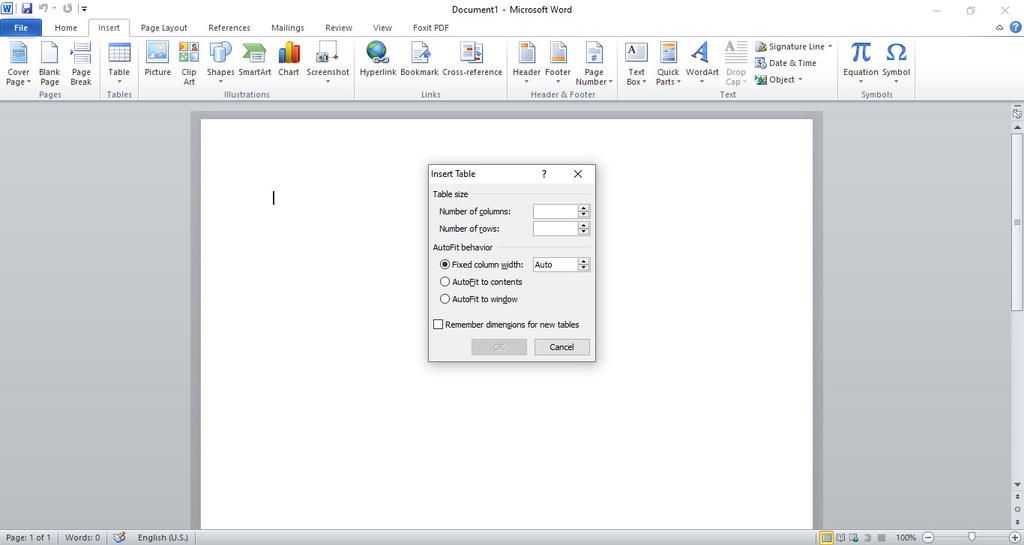The height and width of the screenshot is (545, 1024).
Task: Enable Remember dimensions for new tables
Action: pos(438,325)
